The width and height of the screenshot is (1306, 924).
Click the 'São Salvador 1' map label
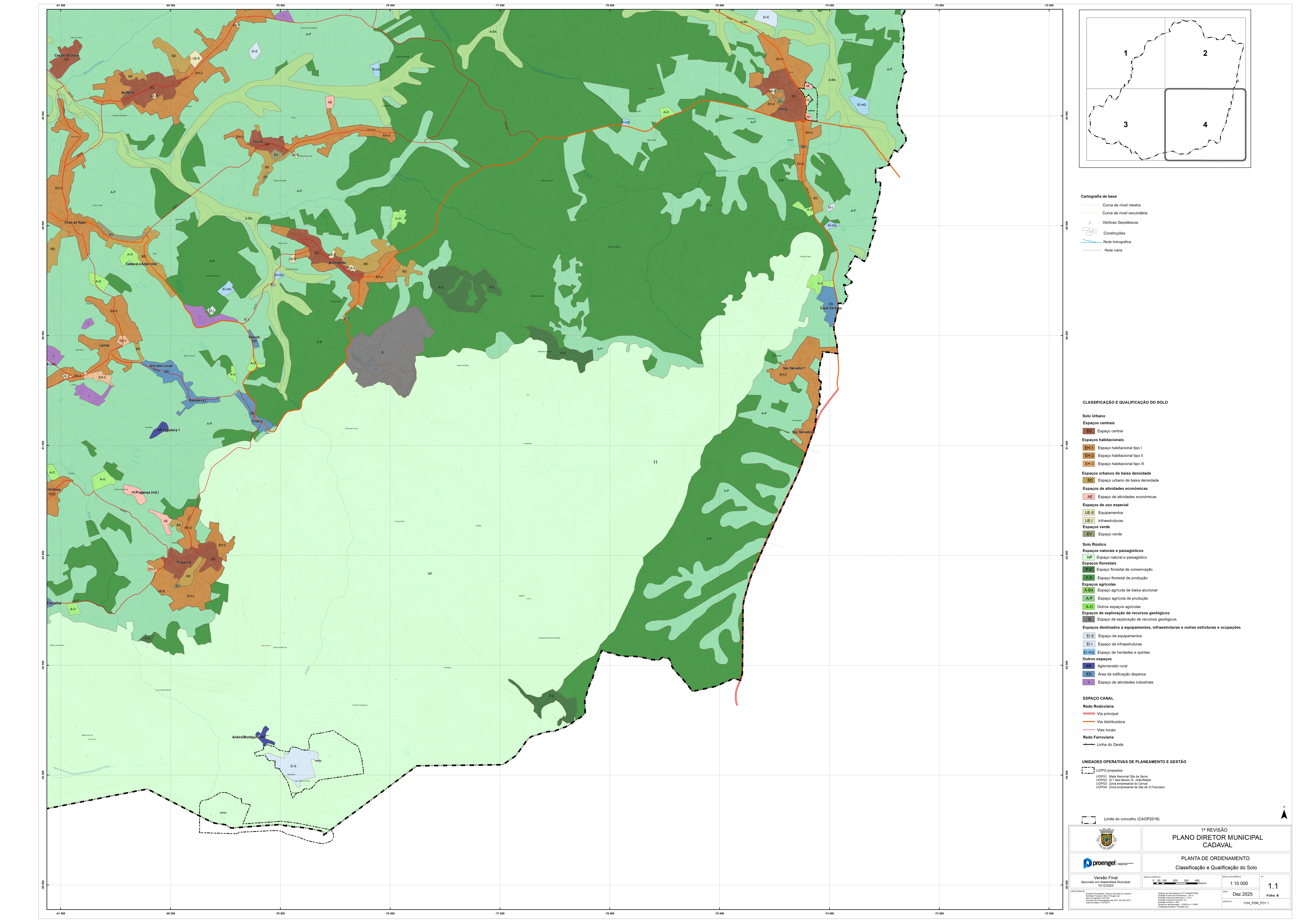click(794, 368)
